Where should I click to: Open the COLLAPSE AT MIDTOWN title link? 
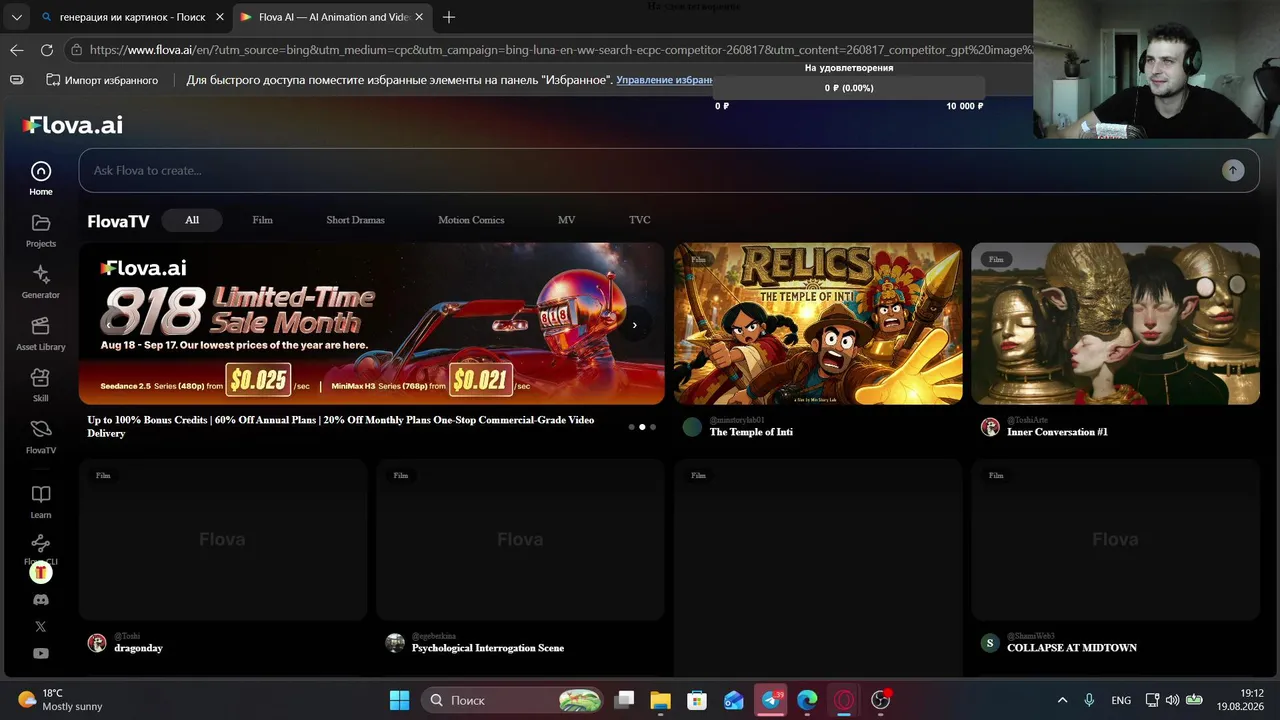(x=1072, y=648)
